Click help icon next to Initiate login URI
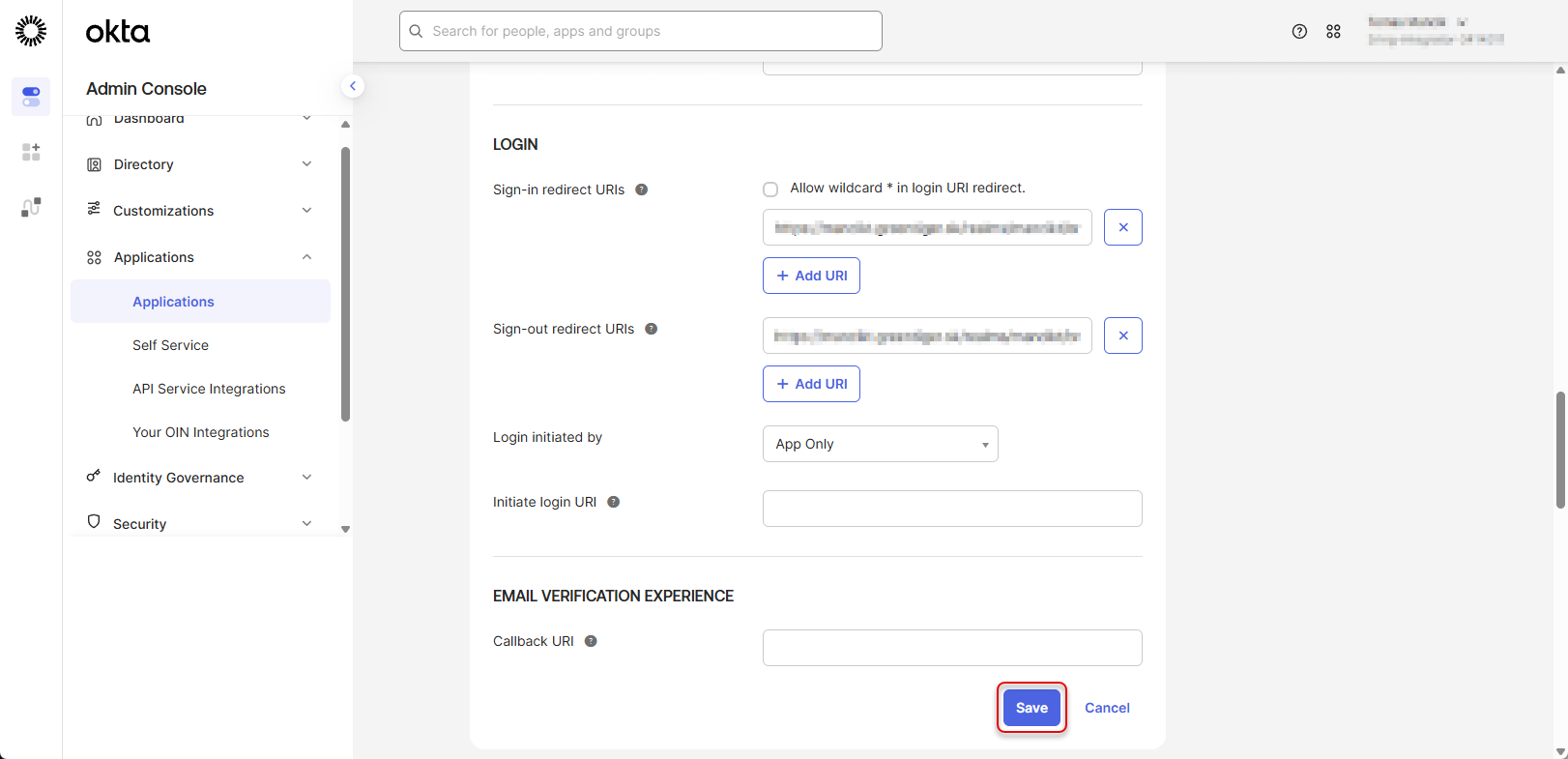Screen dimensions: 1568x759 point(613,502)
